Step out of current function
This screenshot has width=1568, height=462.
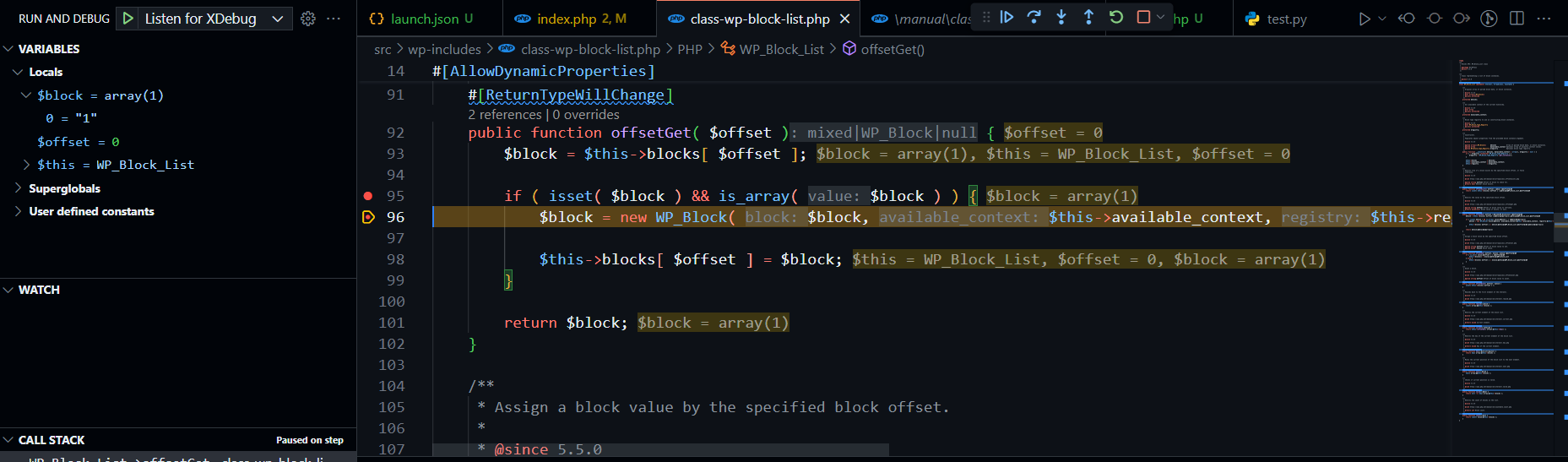(x=1088, y=17)
